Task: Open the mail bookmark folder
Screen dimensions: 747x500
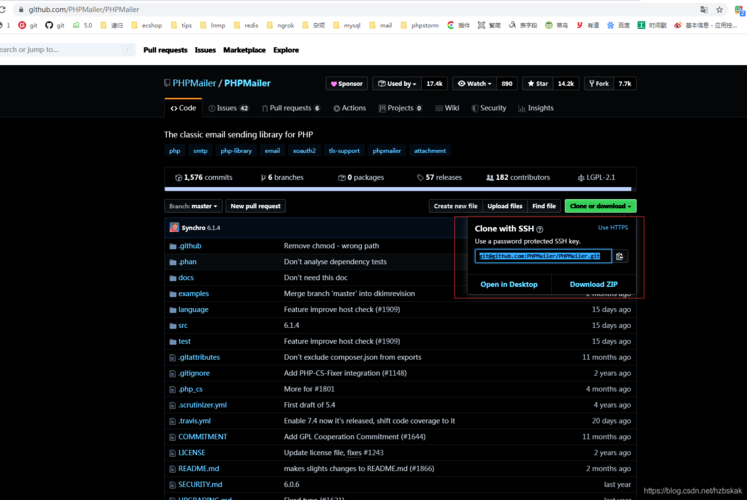Action: [381, 25]
